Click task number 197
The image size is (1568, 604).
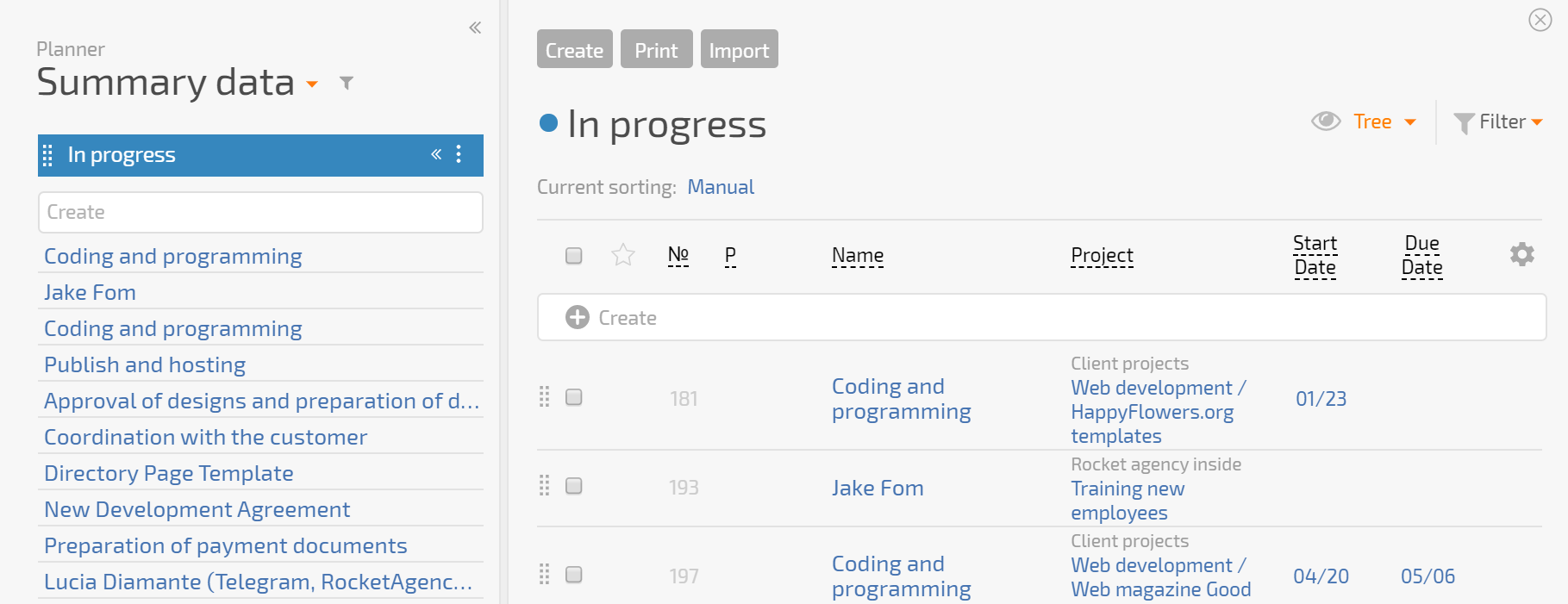684,576
